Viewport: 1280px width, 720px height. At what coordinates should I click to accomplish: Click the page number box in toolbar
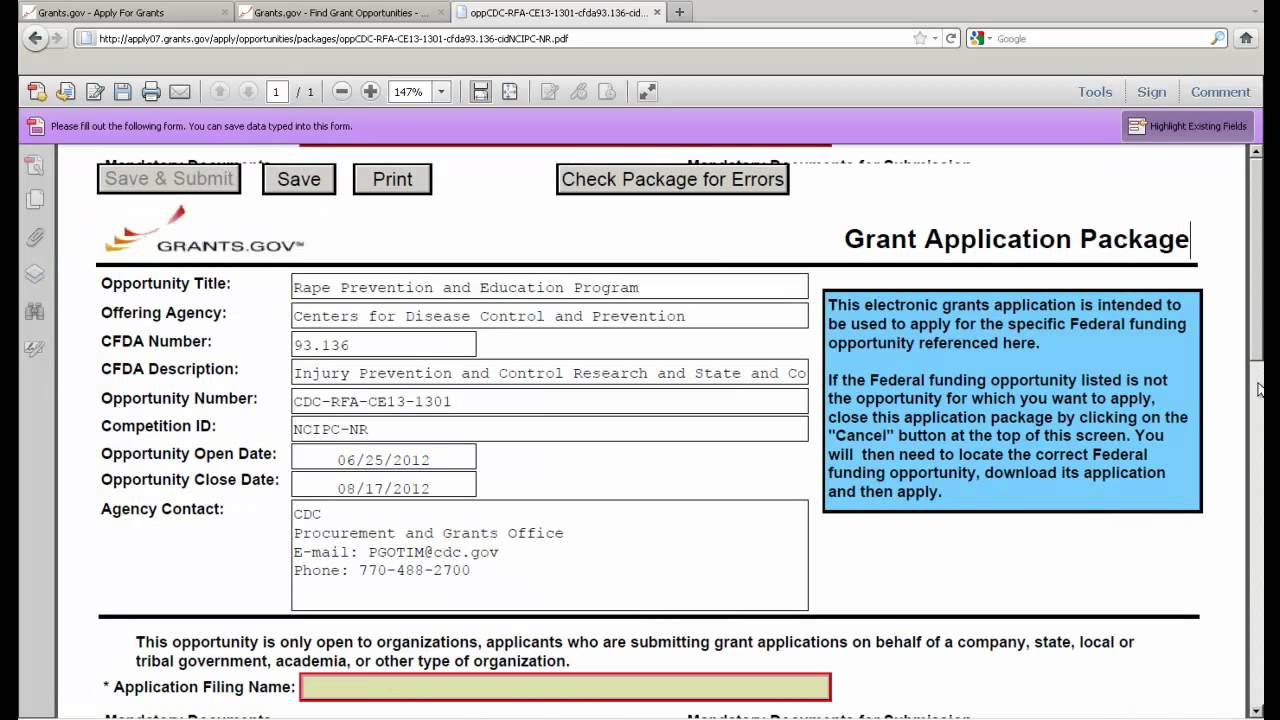tap(276, 92)
